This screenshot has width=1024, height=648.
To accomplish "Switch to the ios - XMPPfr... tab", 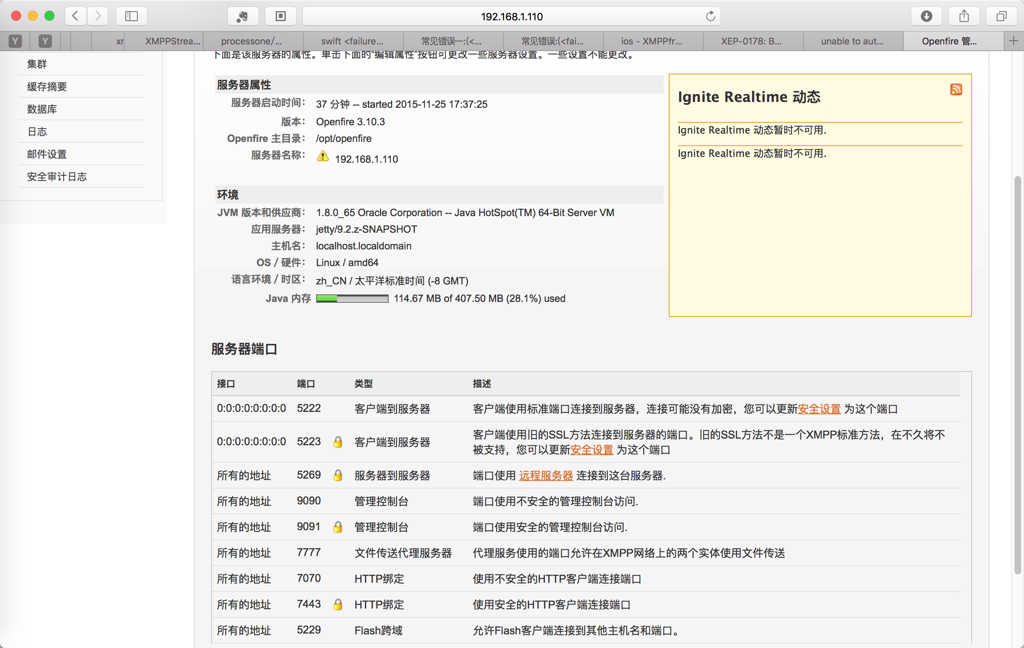I will click(652, 41).
